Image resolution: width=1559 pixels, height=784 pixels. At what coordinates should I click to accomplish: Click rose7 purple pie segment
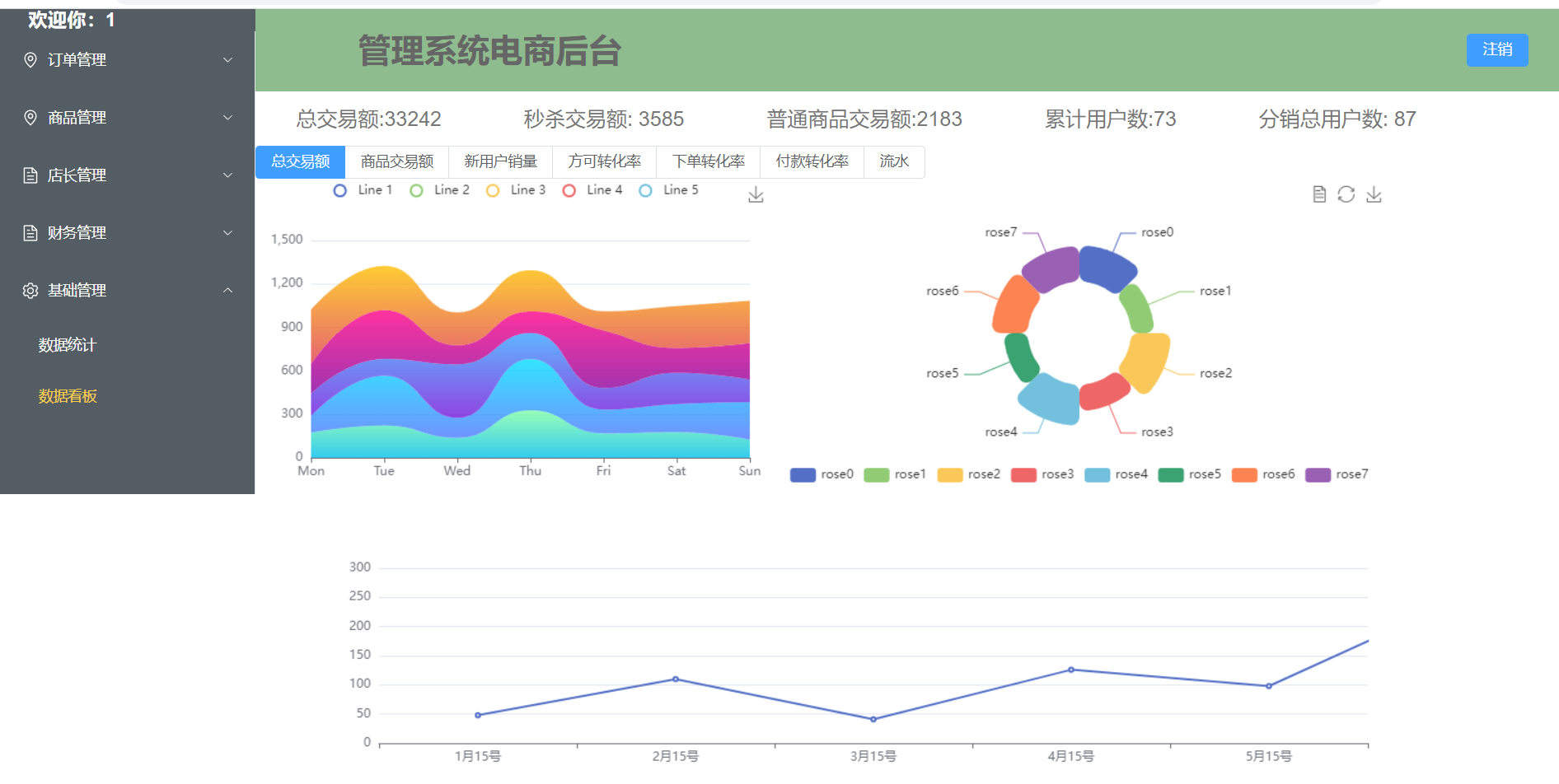coord(1051,268)
